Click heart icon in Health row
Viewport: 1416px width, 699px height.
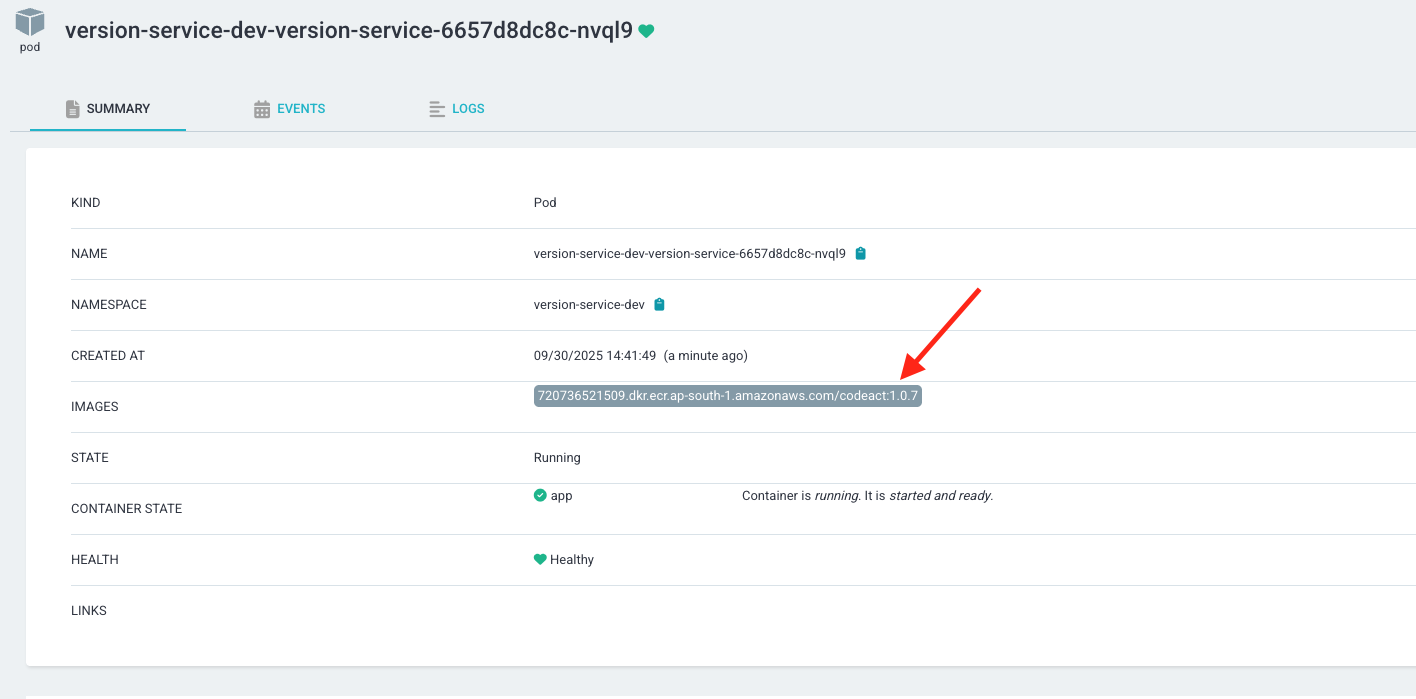click(540, 560)
